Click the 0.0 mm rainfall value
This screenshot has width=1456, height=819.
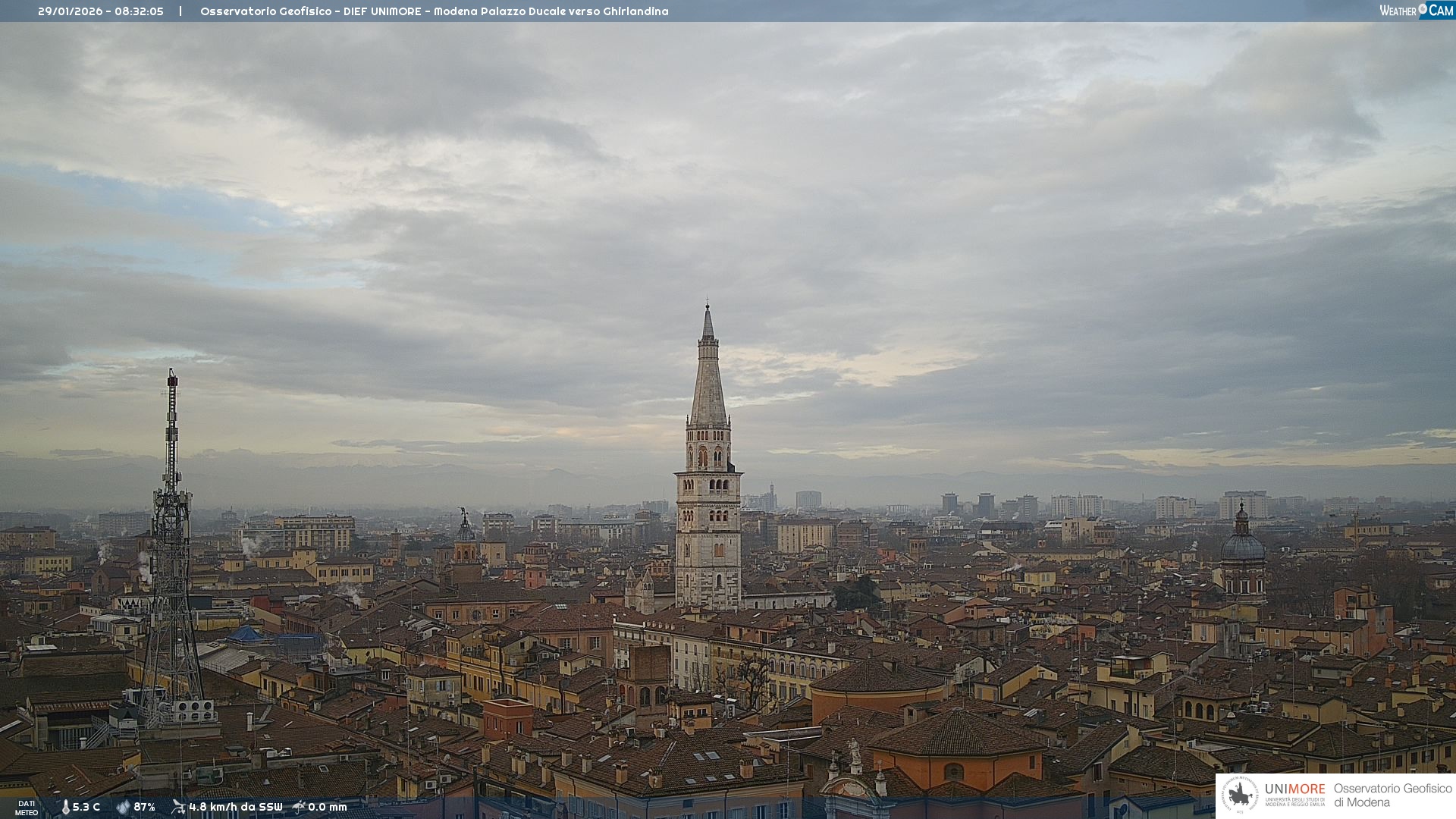point(328,807)
